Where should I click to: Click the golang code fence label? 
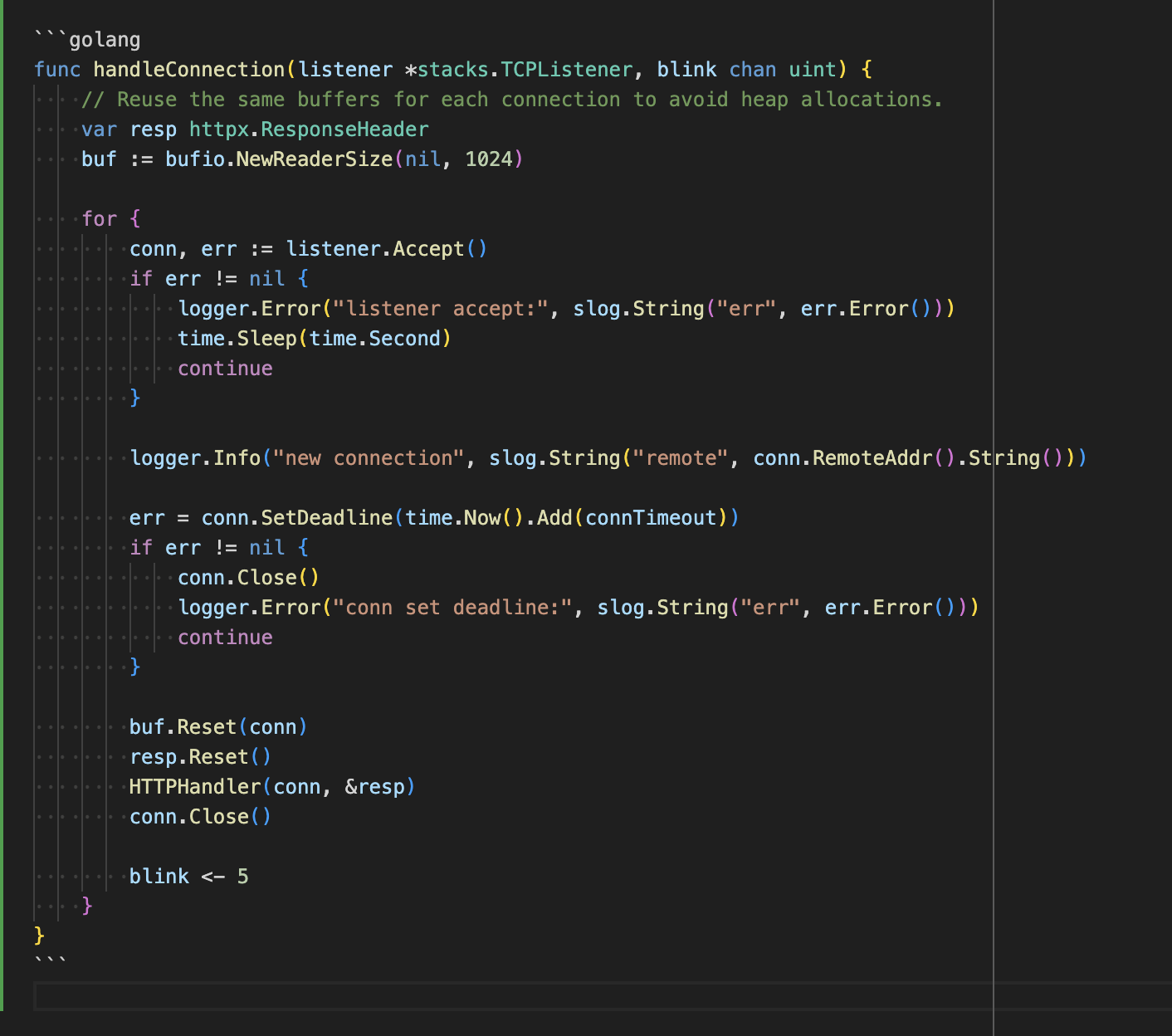click(x=105, y=40)
